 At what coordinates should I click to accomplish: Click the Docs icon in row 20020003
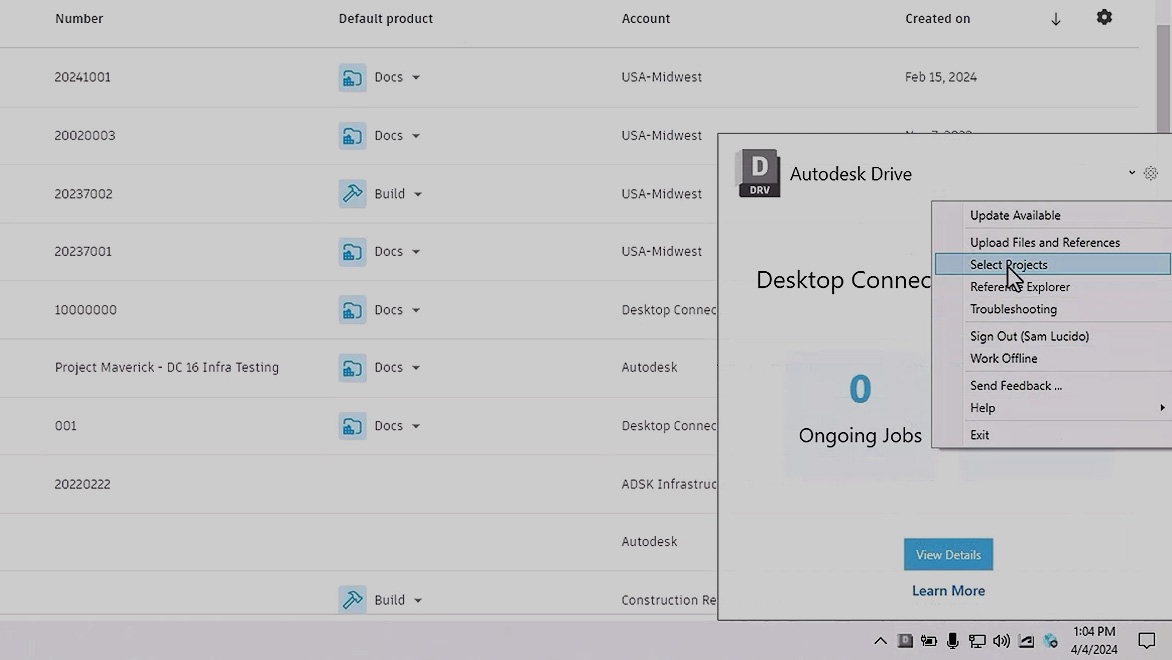352,136
